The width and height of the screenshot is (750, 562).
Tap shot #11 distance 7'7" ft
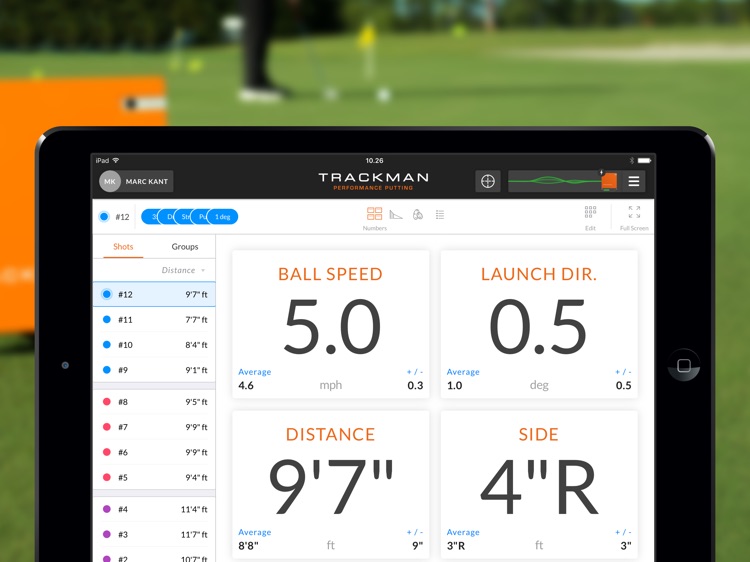pyautogui.click(x=196, y=320)
